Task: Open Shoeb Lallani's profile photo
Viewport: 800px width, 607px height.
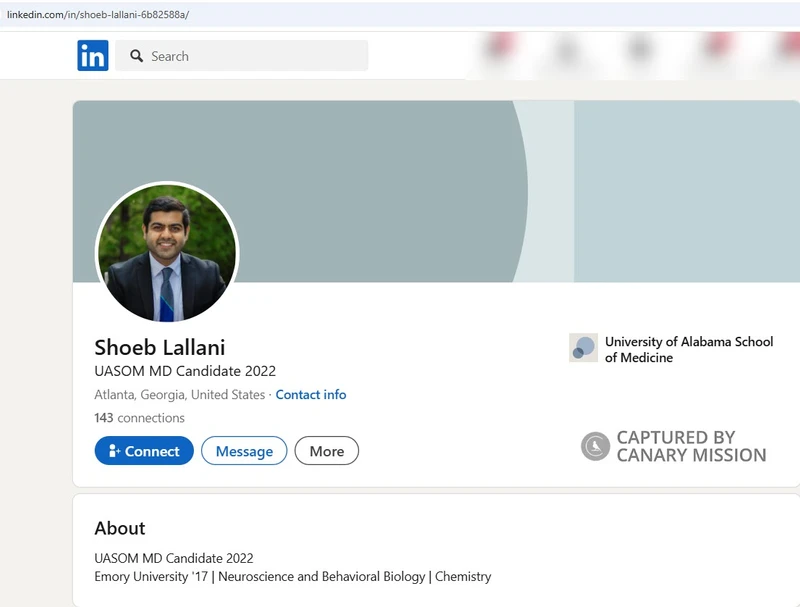Action: pyautogui.click(x=167, y=252)
